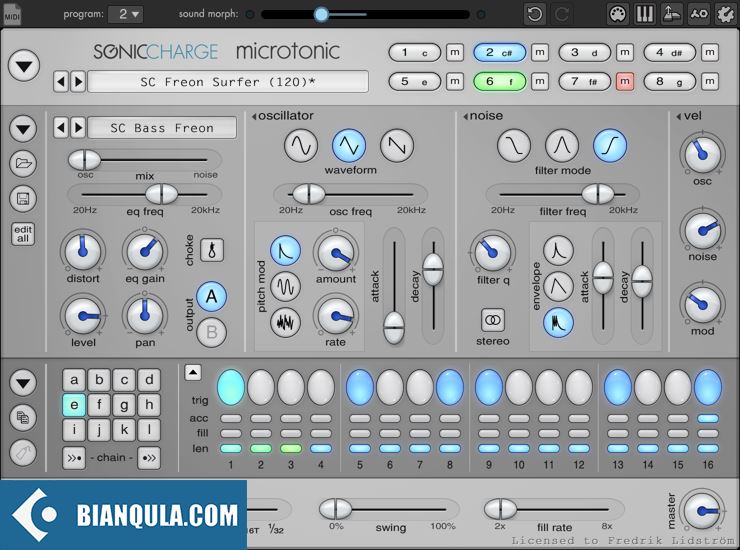
Task: Select drum channel 1 c
Action: [414, 52]
